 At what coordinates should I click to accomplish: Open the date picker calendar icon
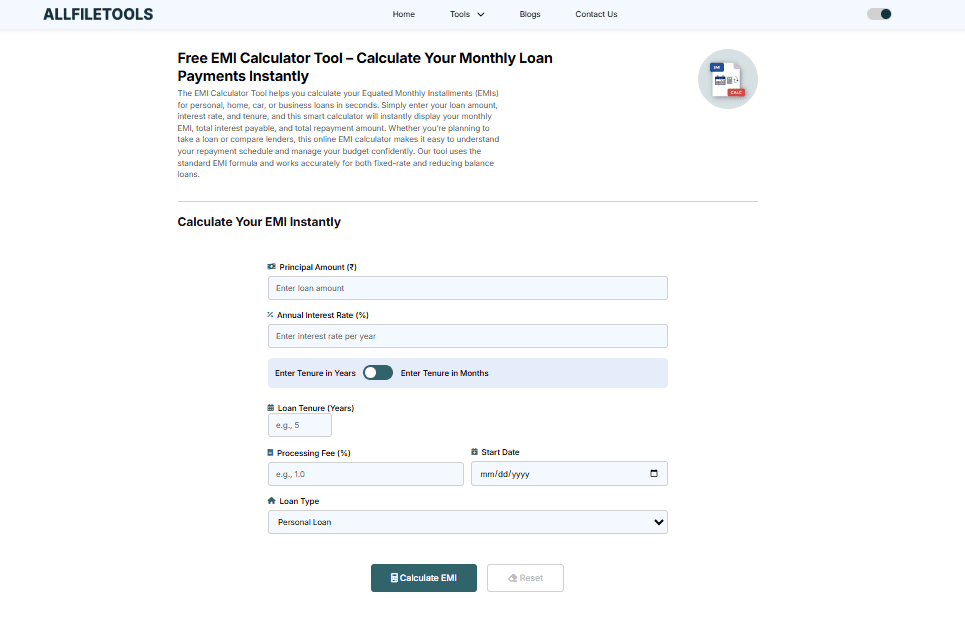click(x=654, y=474)
